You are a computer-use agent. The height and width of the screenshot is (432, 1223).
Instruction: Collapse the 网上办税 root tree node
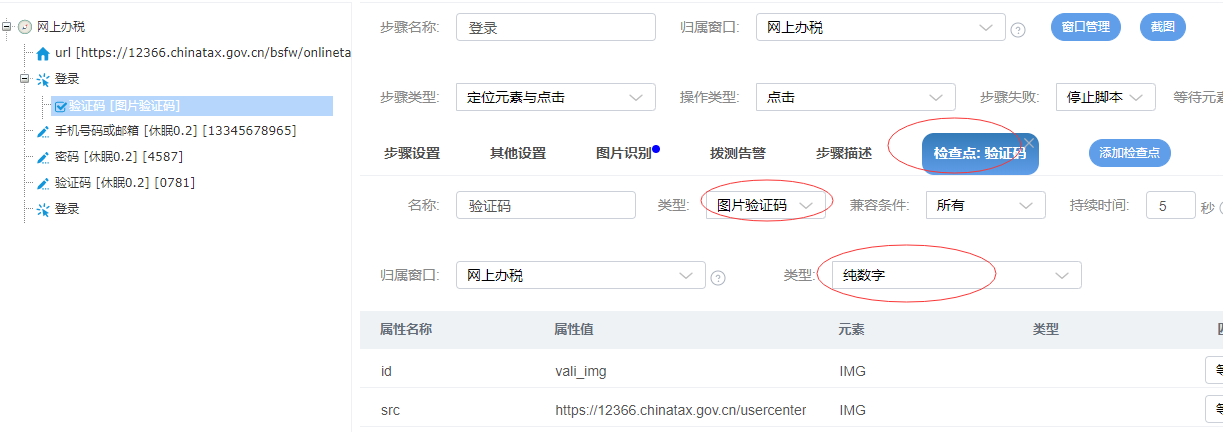pyautogui.click(x=8, y=27)
